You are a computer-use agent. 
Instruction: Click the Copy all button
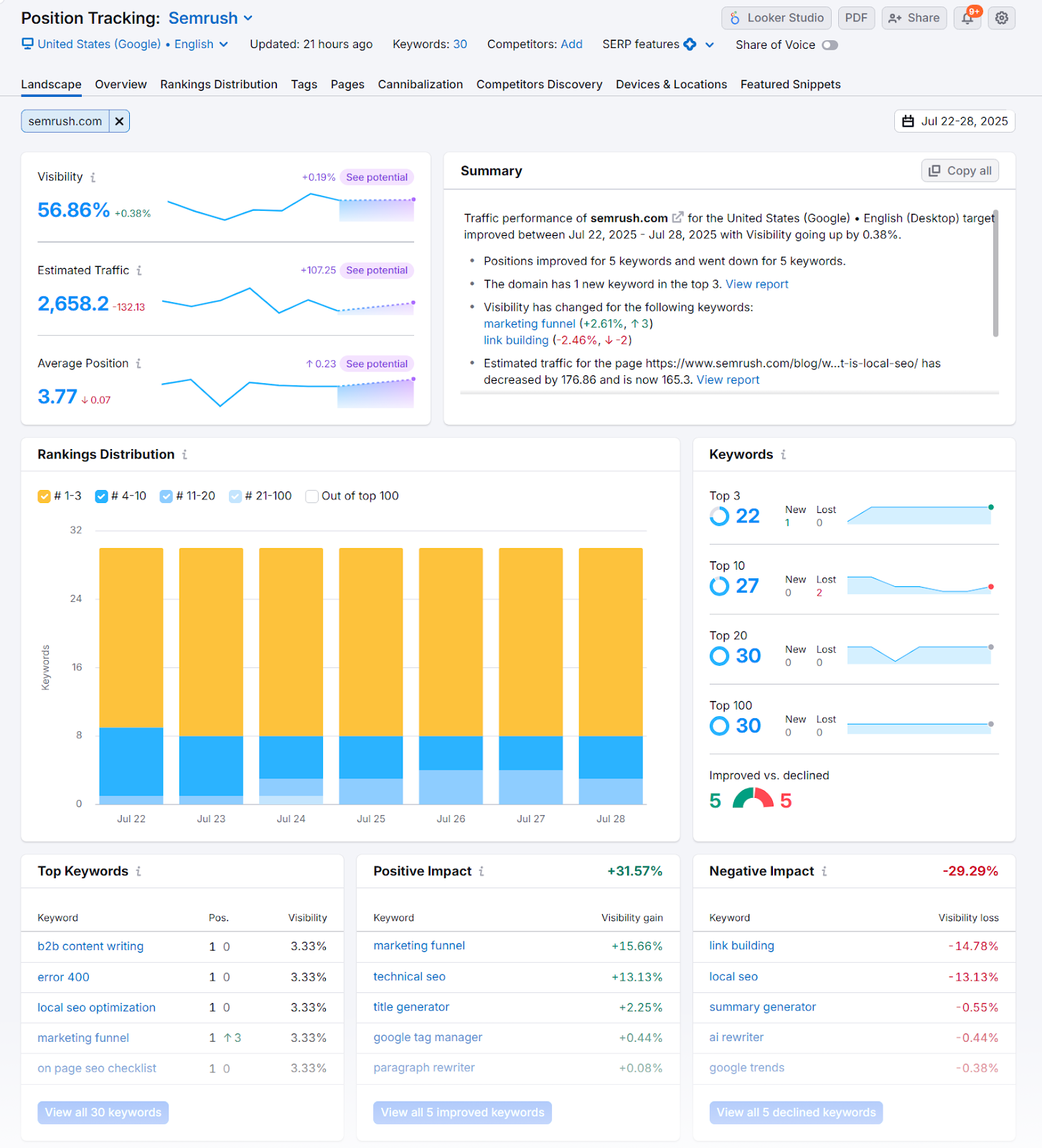[959, 171]
